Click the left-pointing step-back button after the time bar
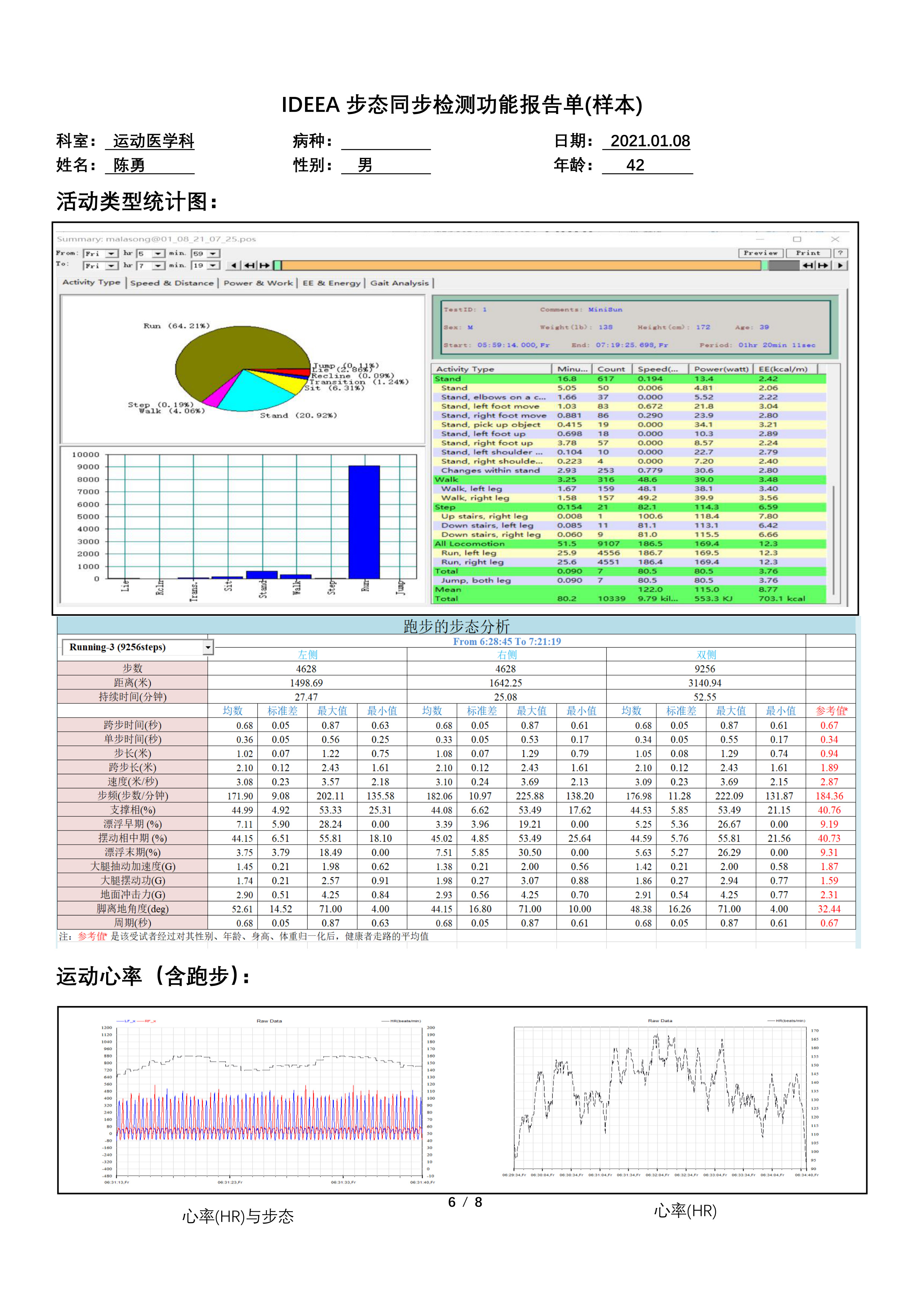 click(807, 265)
